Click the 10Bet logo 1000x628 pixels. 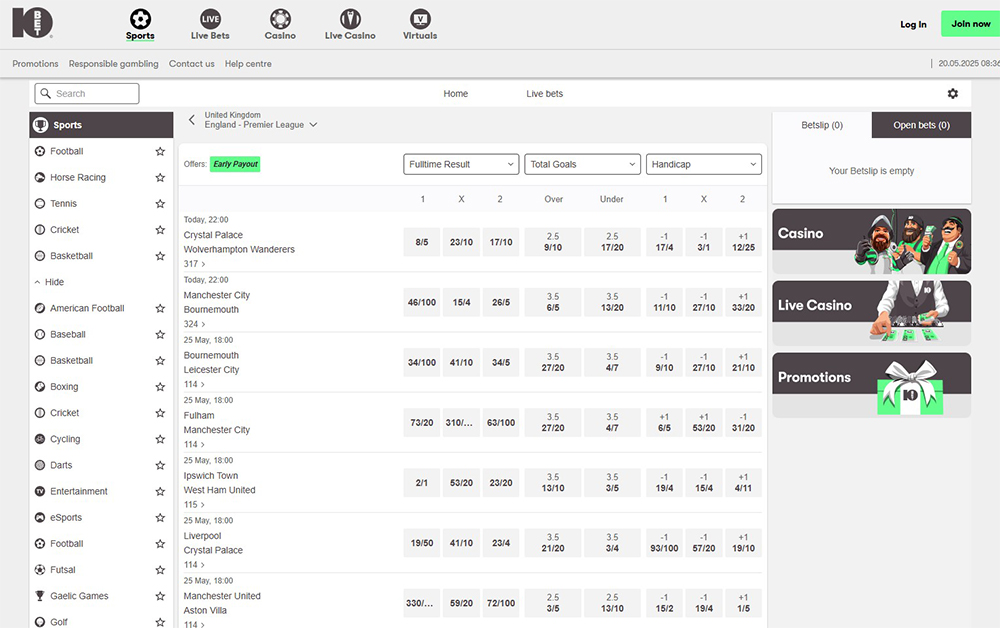(x=32, y=23)
